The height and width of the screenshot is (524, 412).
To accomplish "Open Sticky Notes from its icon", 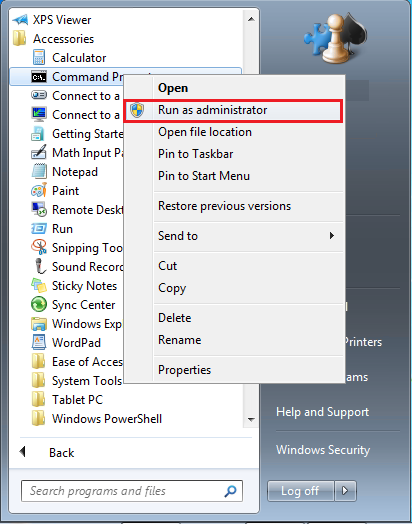I will (39, 286).
